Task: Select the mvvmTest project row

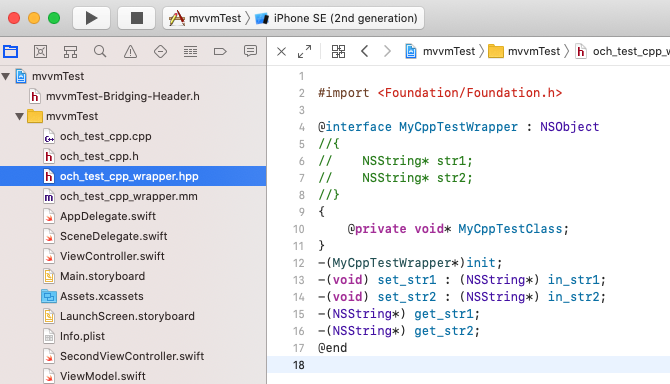Action: pyautogui.click(x=133, y=76)
